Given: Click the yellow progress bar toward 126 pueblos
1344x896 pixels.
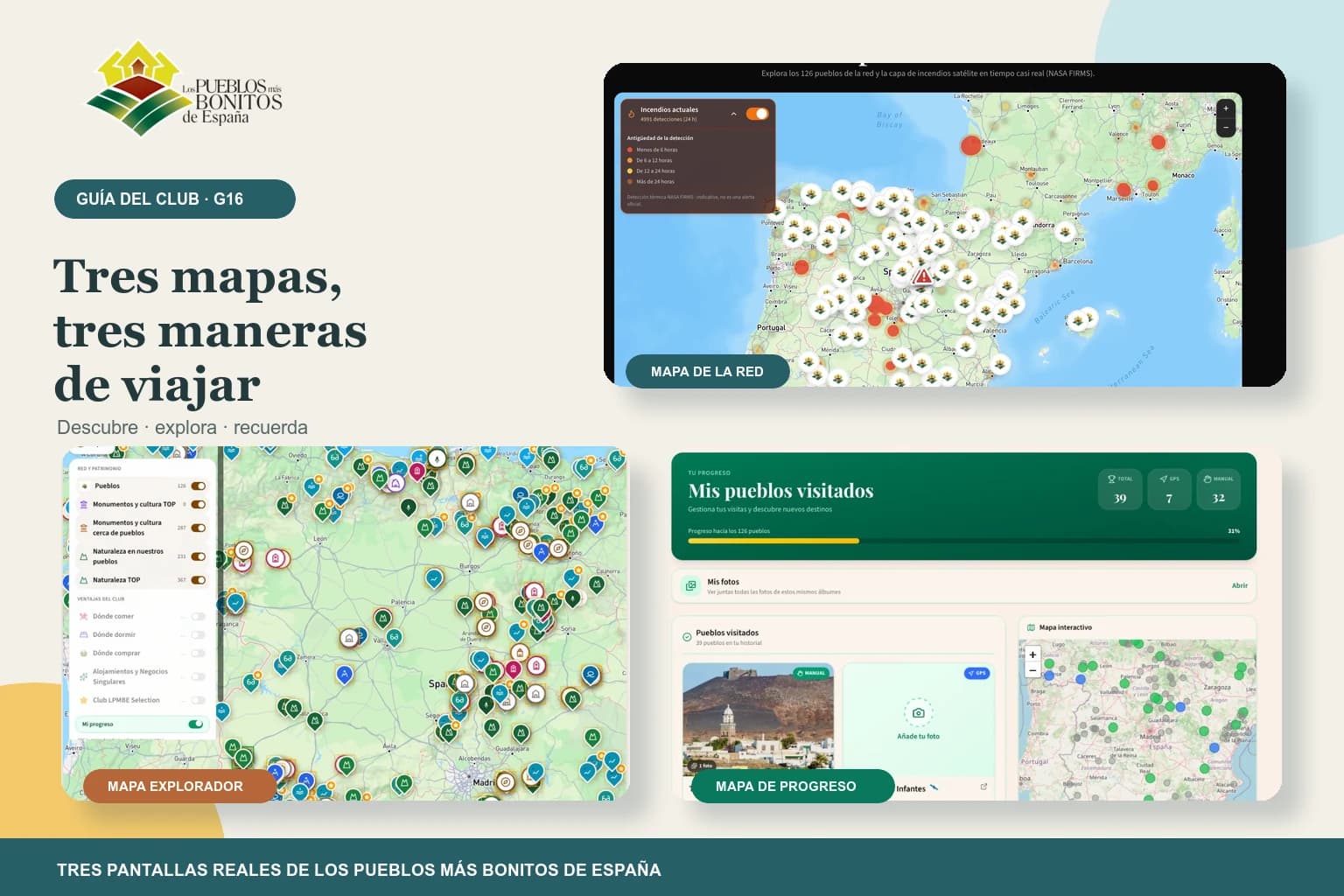Looking at the screenshot, I should [x=773, y=541].
